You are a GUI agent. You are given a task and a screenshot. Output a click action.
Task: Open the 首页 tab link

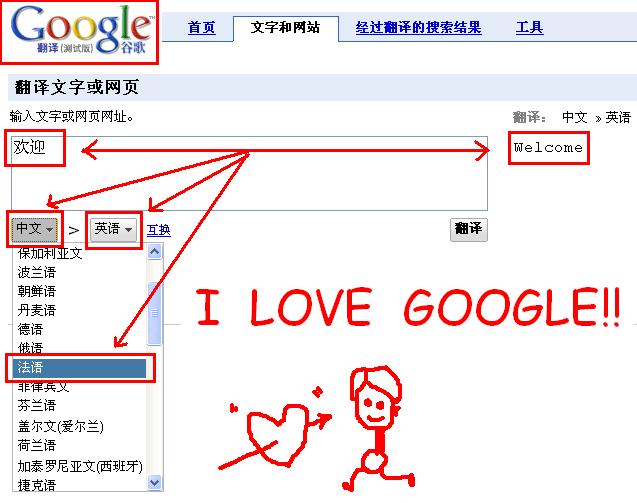(x=202, y=28)
